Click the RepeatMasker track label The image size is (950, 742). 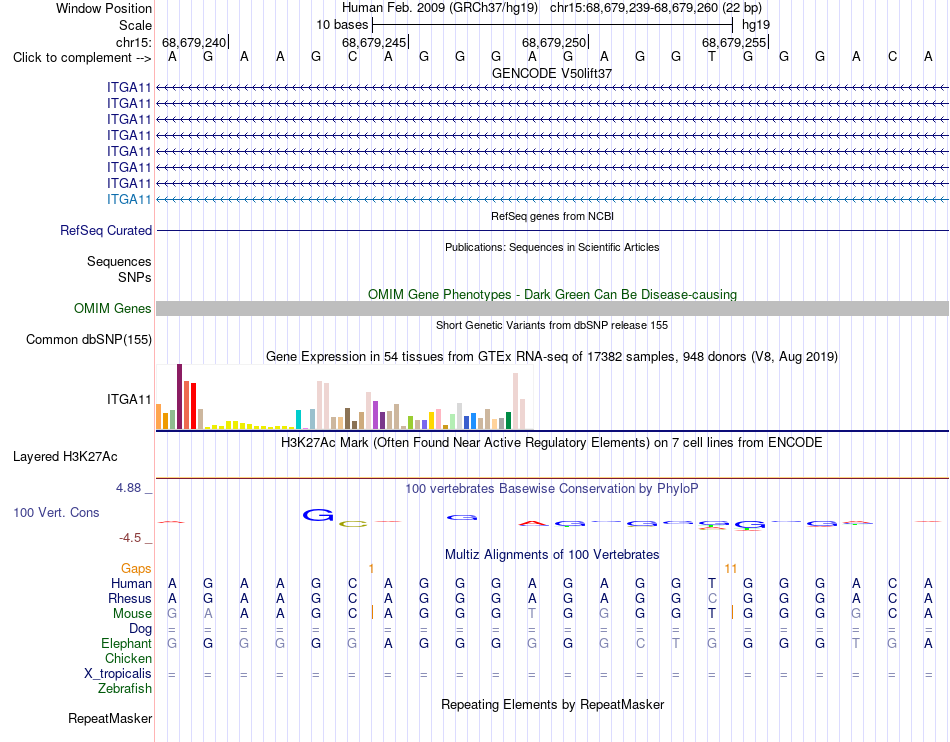click(x=110, y=718)
